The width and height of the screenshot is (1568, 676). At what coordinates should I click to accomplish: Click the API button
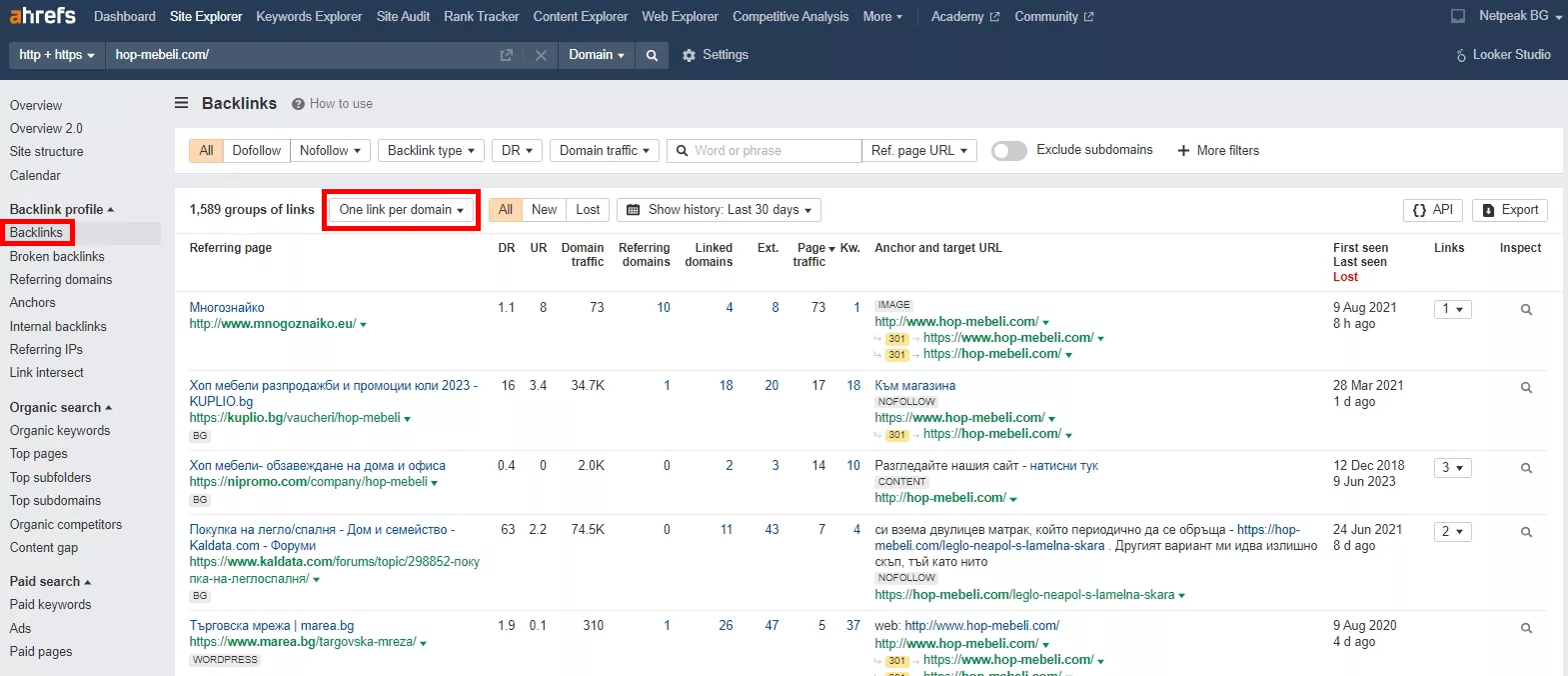(x=1433, y=210)
